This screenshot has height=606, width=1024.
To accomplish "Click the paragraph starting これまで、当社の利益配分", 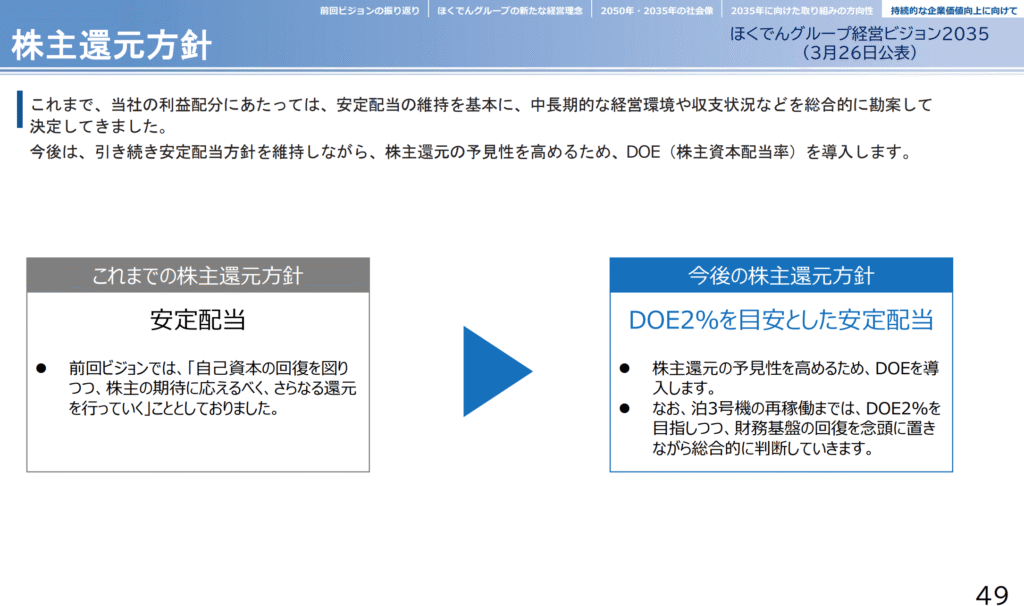I will (481, 115).
